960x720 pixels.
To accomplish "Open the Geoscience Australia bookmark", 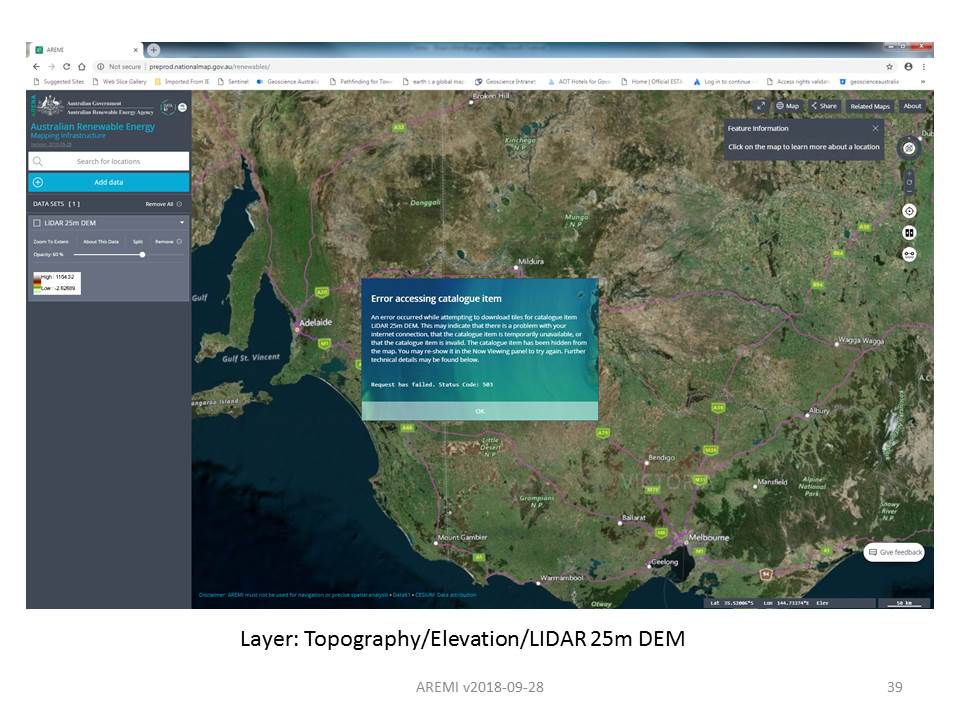I will pyautogui.click(x=288, y=81).
